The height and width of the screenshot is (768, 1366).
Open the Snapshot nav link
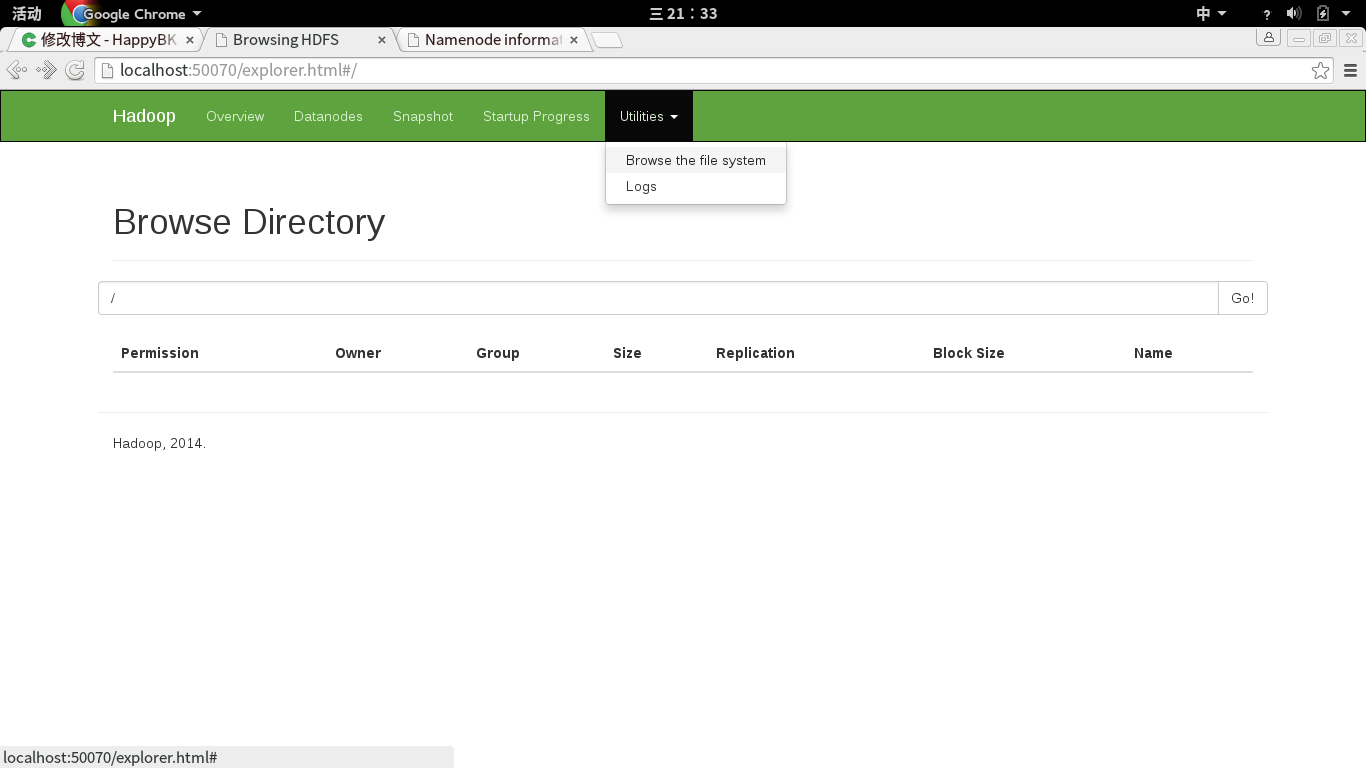click(423, 116)
